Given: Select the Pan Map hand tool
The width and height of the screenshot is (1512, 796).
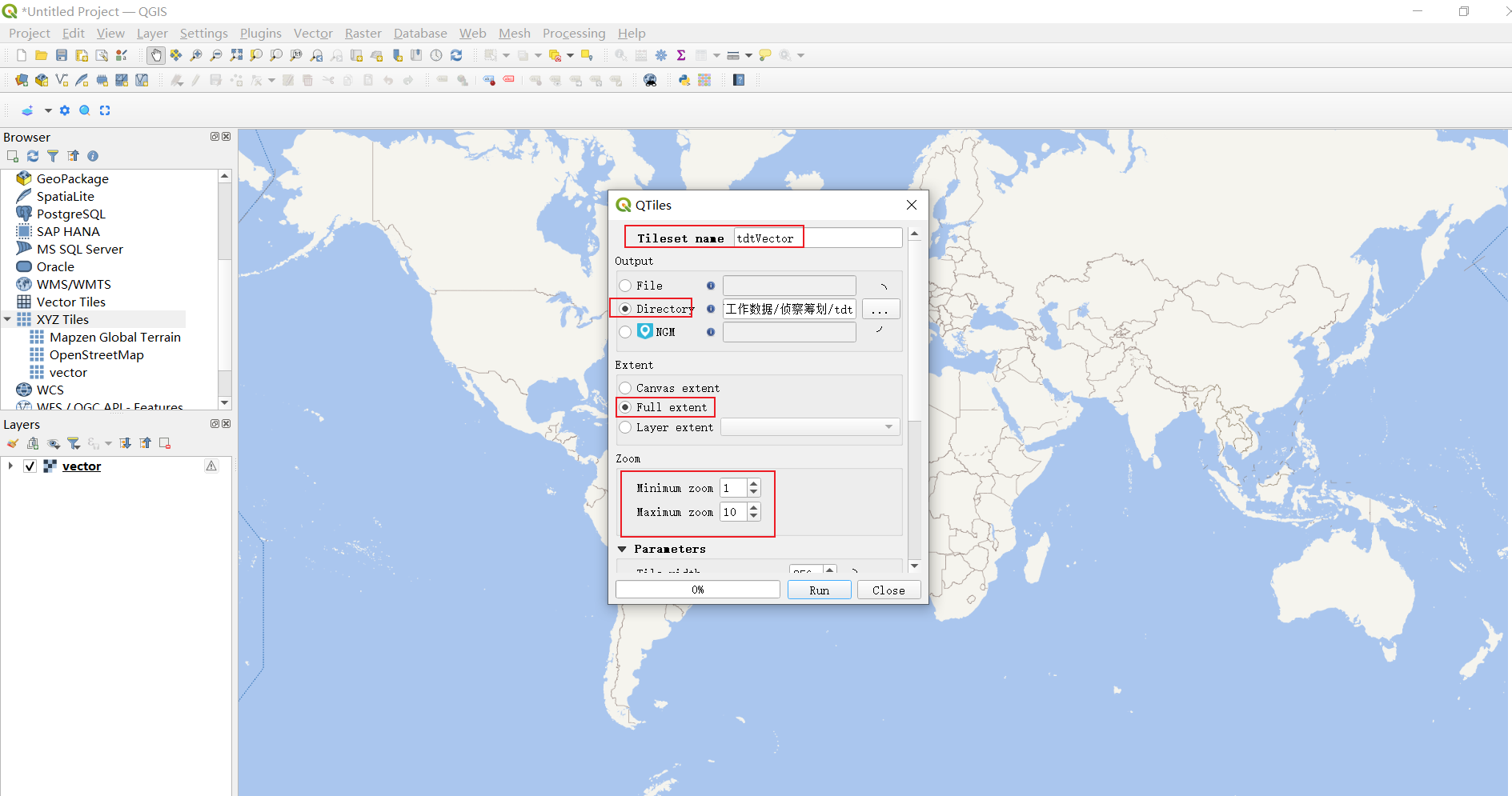Looking at the screenshot, I should tap(155, 55).
